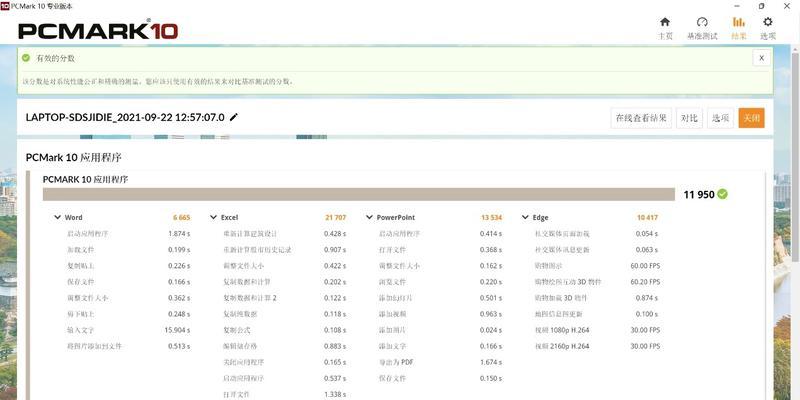Screen dimensions: 800x400
Task: Collapse the PowerPoint section chevron
Action: pos(369,217)
